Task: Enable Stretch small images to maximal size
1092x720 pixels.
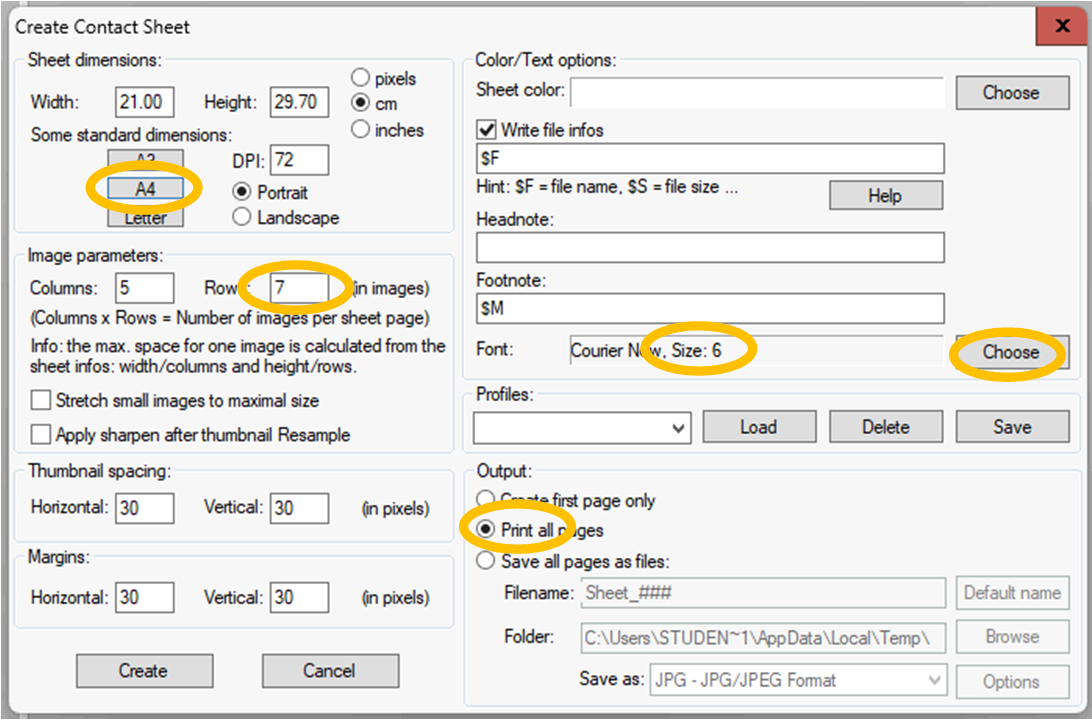Action: [41, 401]
